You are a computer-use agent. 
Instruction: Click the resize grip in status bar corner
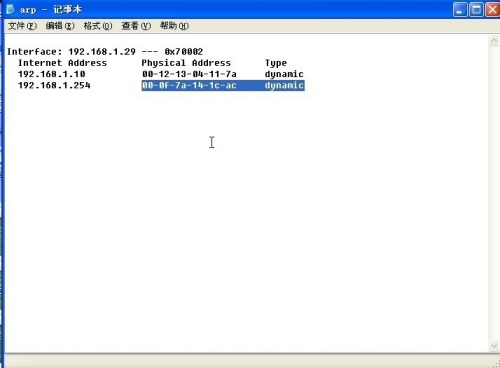tap(496, 364)
